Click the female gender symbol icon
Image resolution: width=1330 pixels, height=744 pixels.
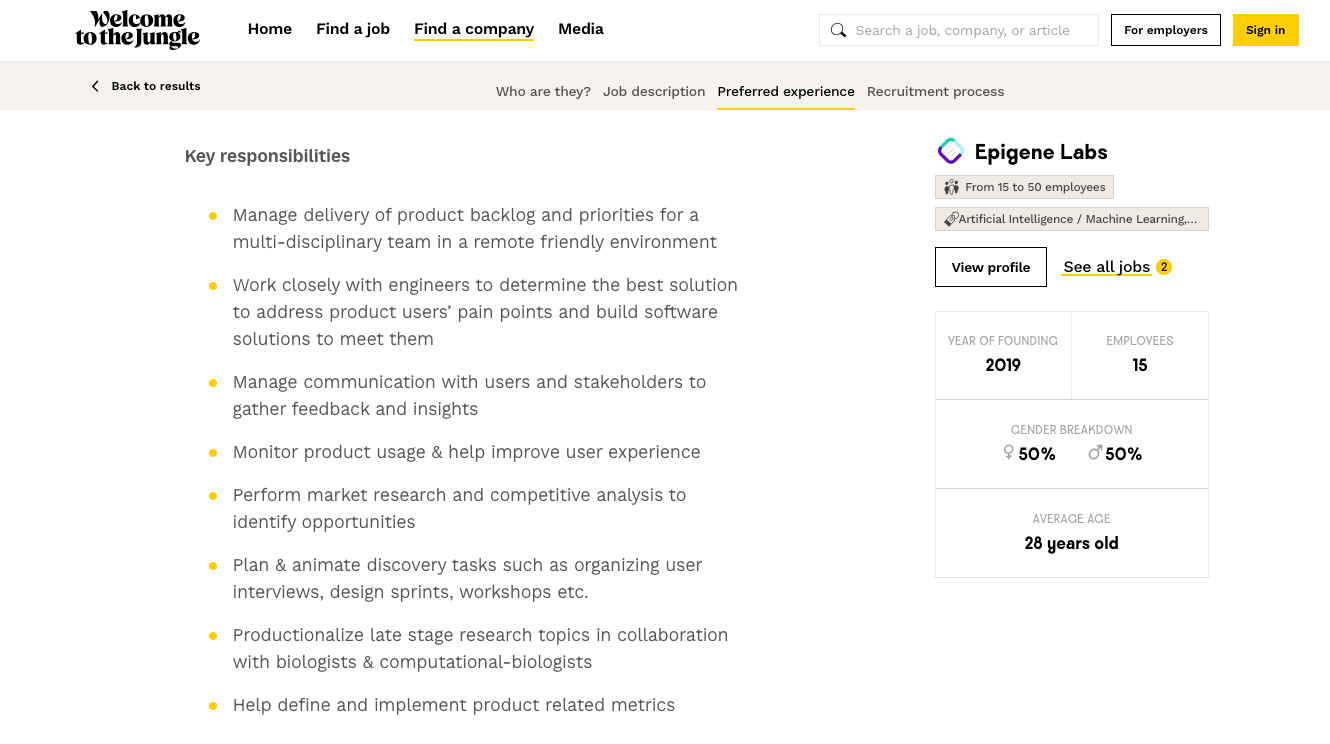[1009, 453]
